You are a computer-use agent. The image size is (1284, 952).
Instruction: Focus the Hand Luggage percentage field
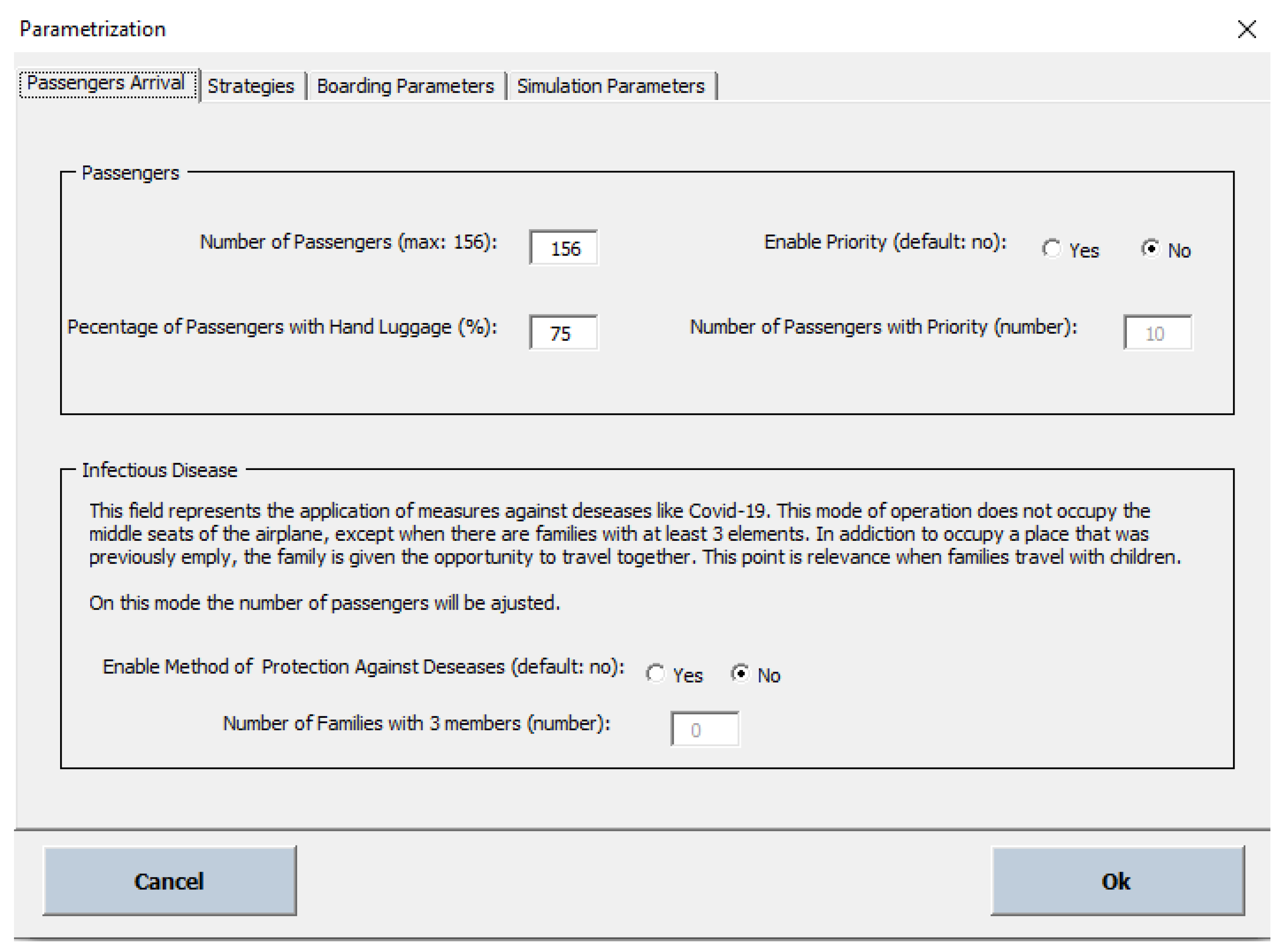pyautogui.click(x=563, y=333)
